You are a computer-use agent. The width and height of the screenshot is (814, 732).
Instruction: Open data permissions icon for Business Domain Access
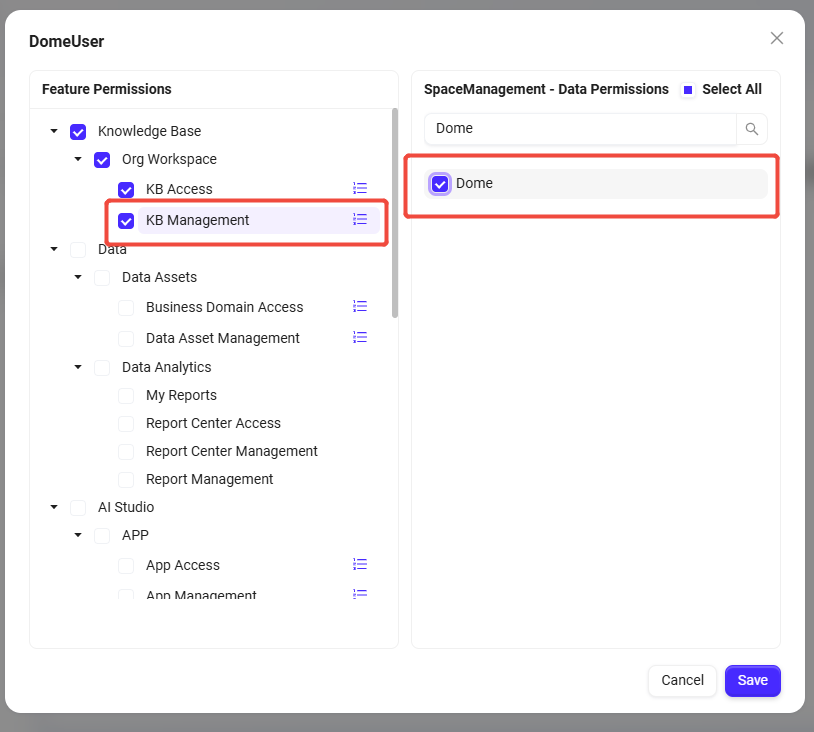click(x=360, y=306)
